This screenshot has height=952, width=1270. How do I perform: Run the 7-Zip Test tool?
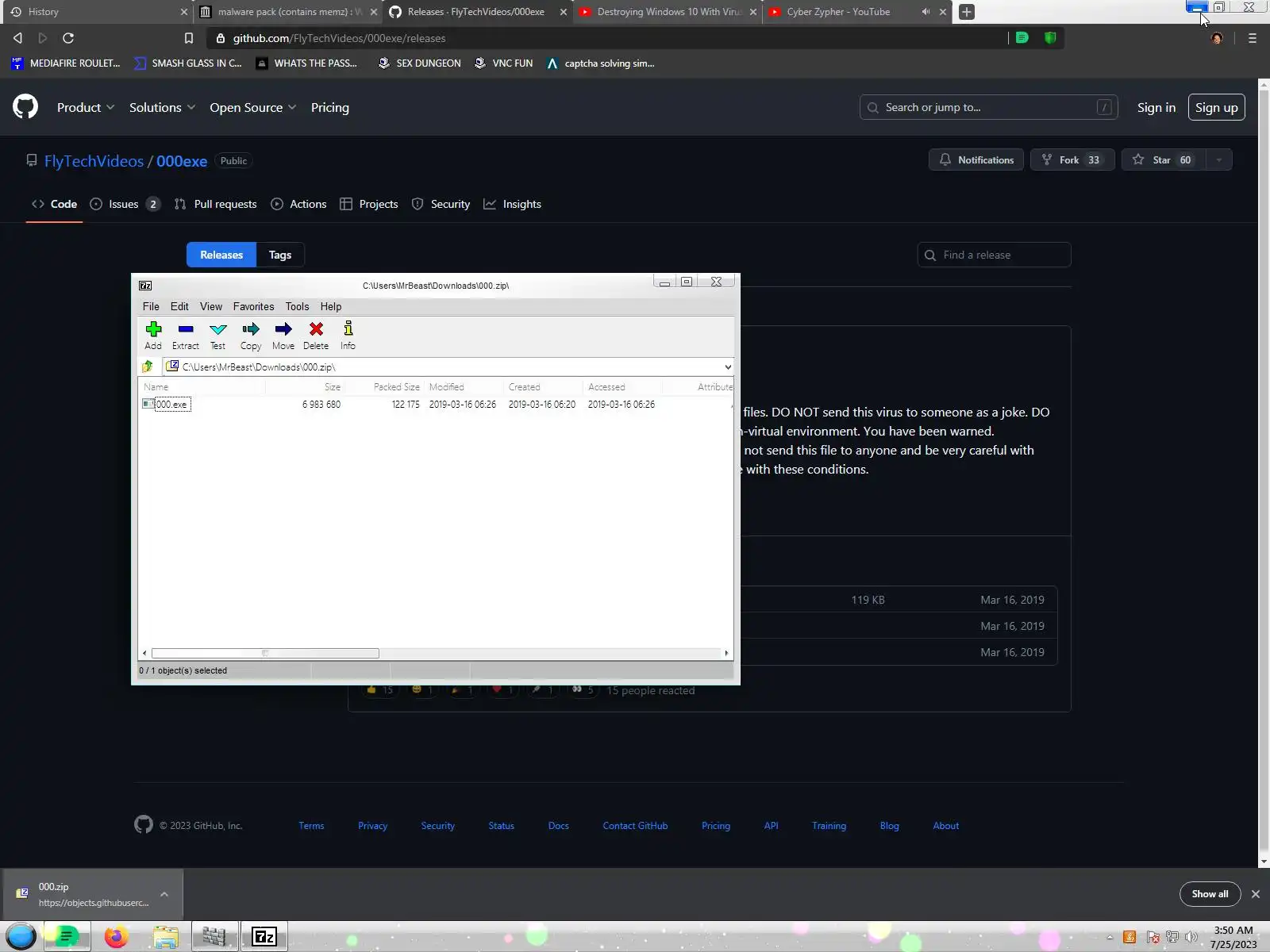point(218,335)
